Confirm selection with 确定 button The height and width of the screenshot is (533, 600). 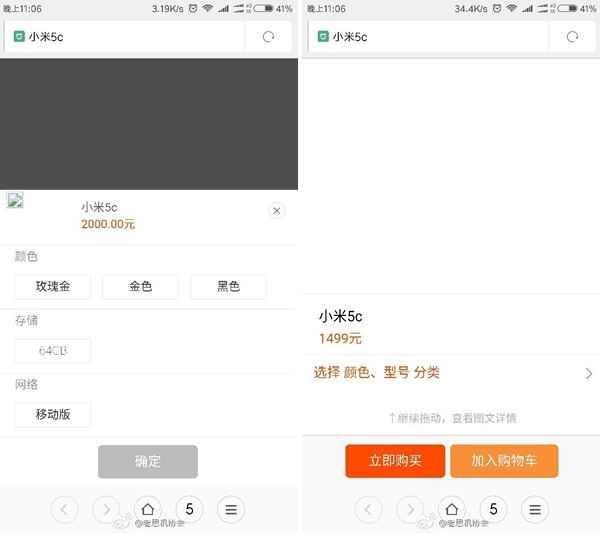pos(148,461)
